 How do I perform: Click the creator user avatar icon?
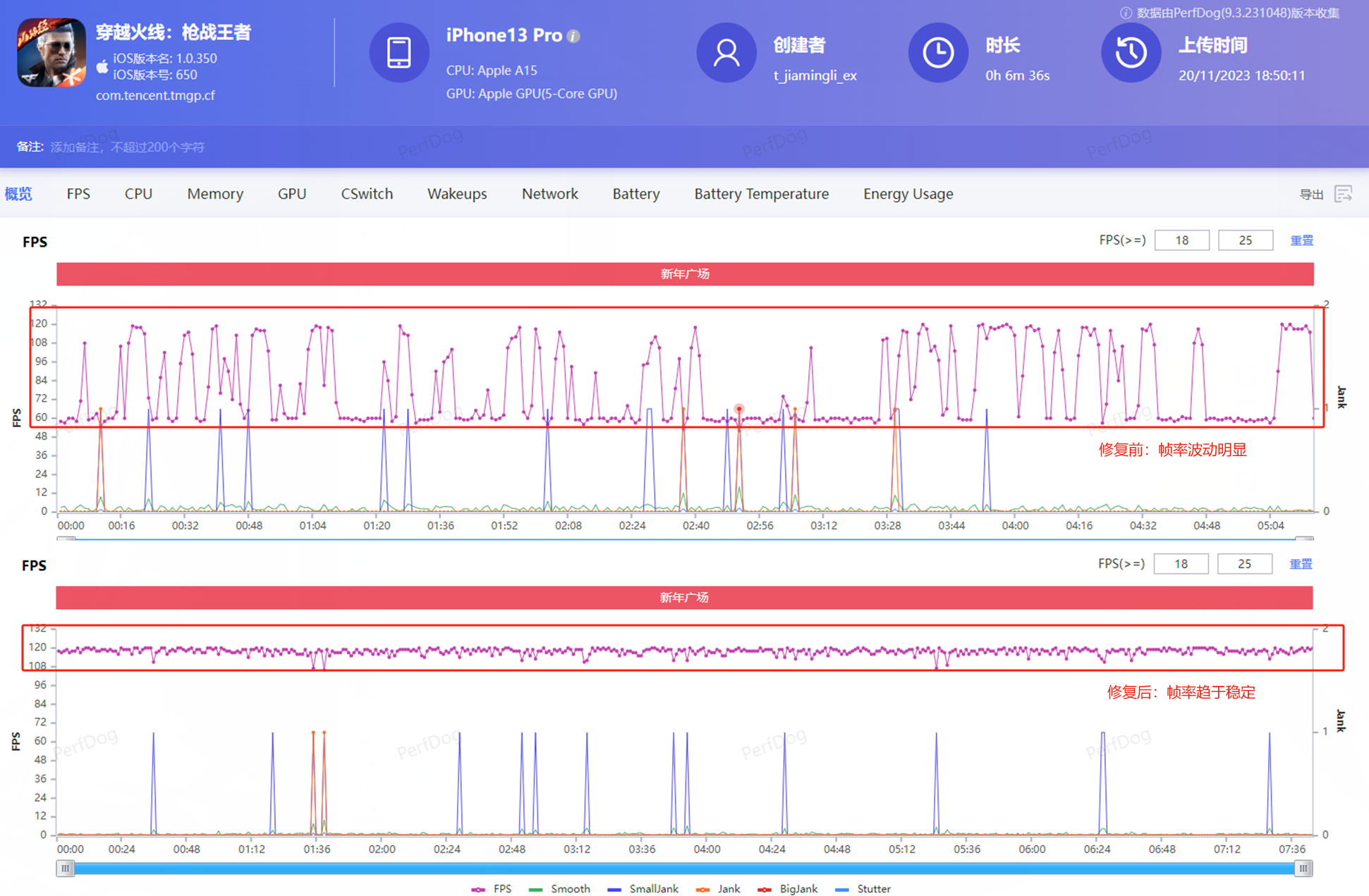[726, 53]
